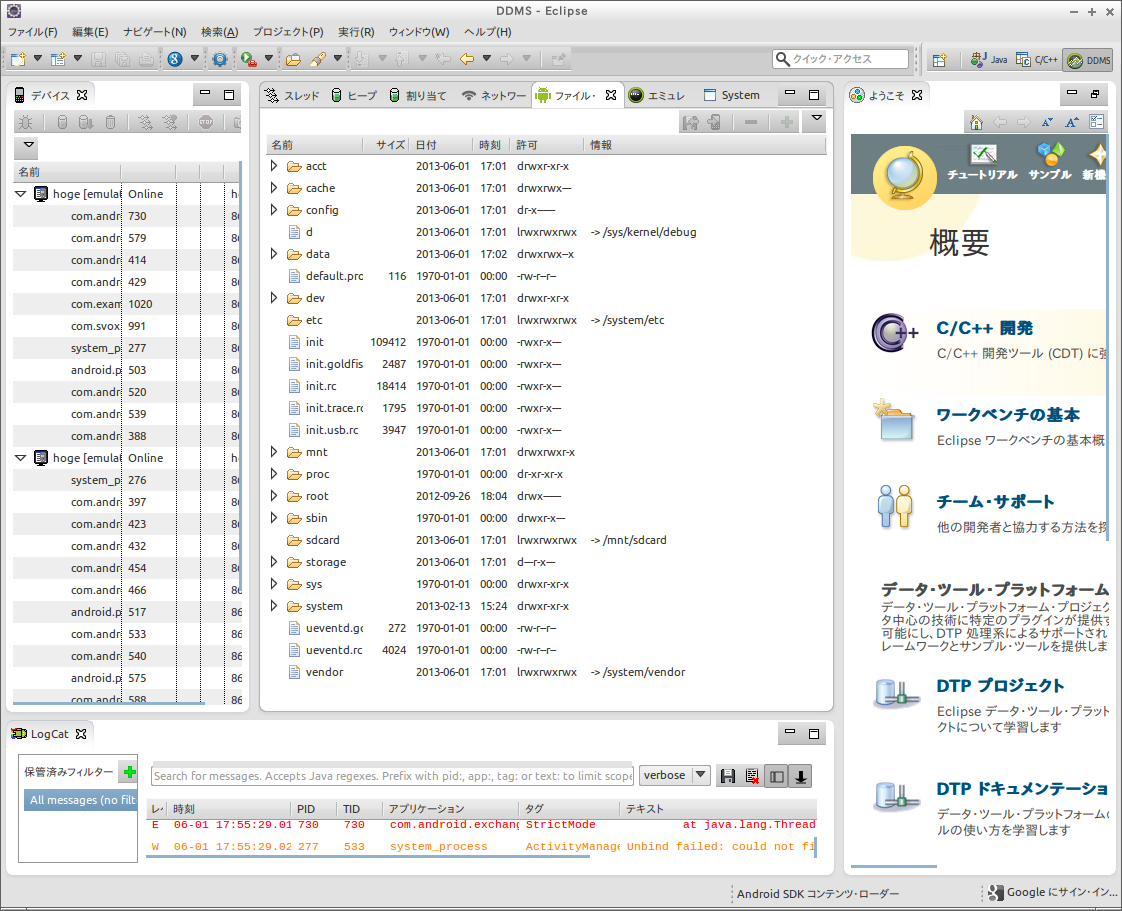This screenshot has width=1122, height=911.
Task: Open the LogCat verbose level dropdown
Action: click(674, 775)
